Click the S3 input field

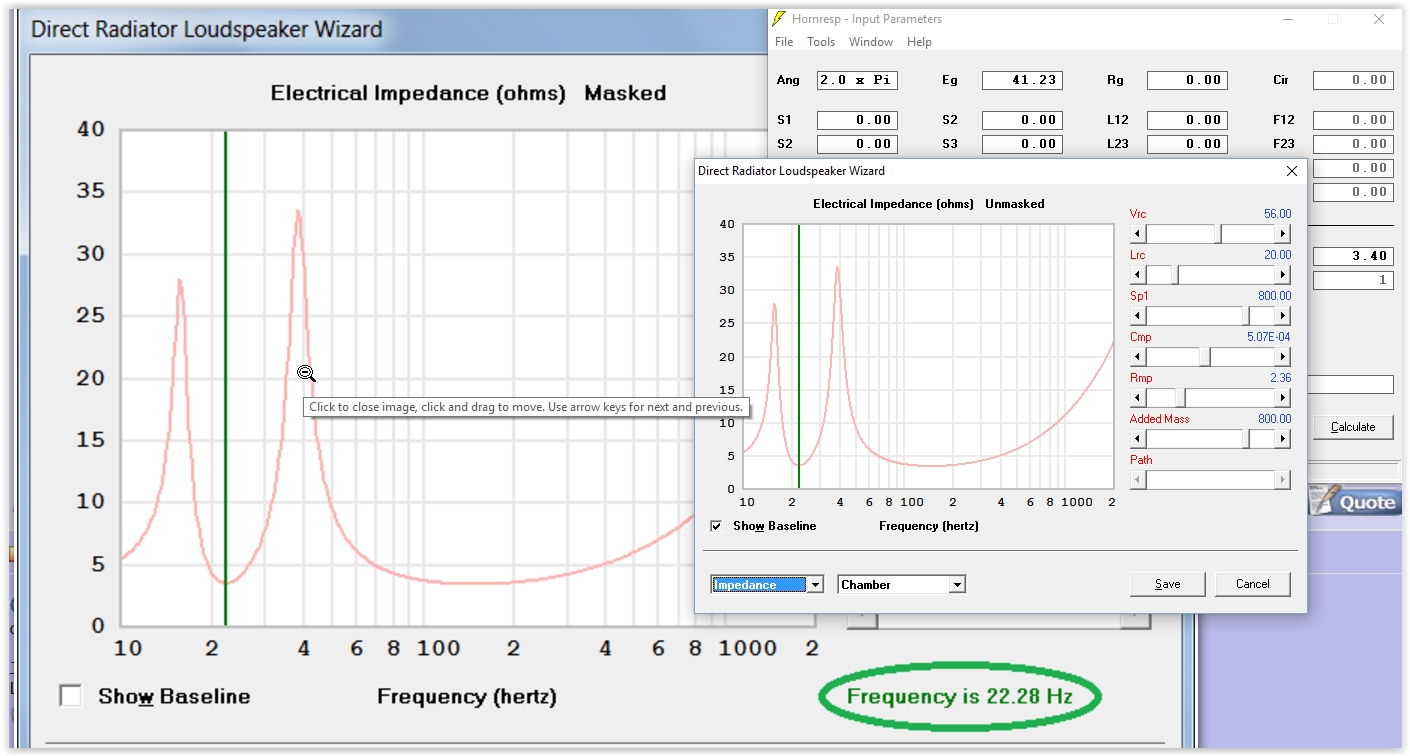point(1022,144)
